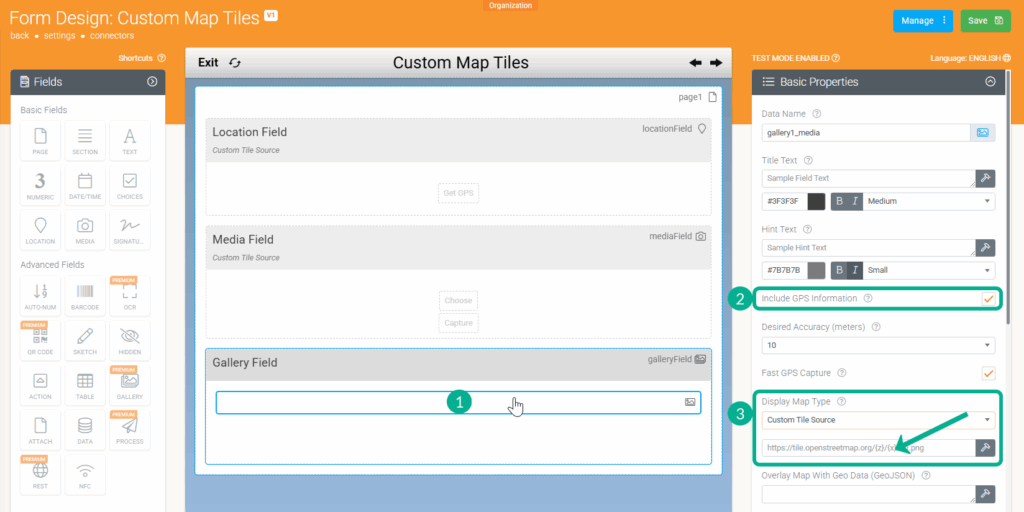Click the Capture button in Media Field
Viewport: 1024px width, 512px height.
[x=458, y=323]
